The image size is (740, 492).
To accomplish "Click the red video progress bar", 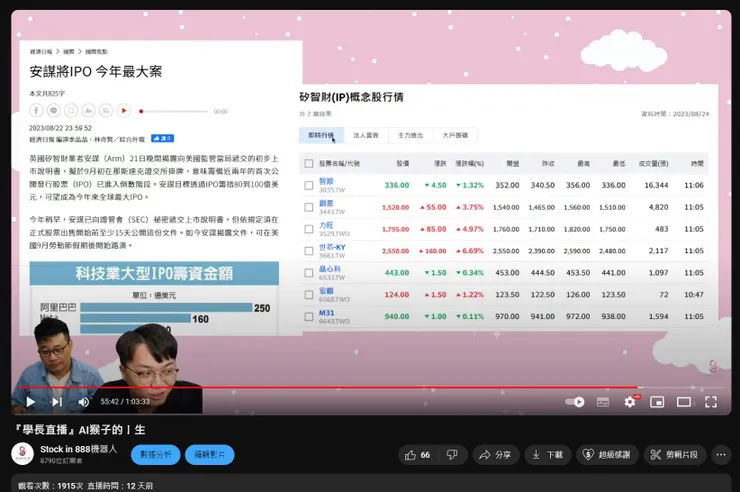I will 328,387.
